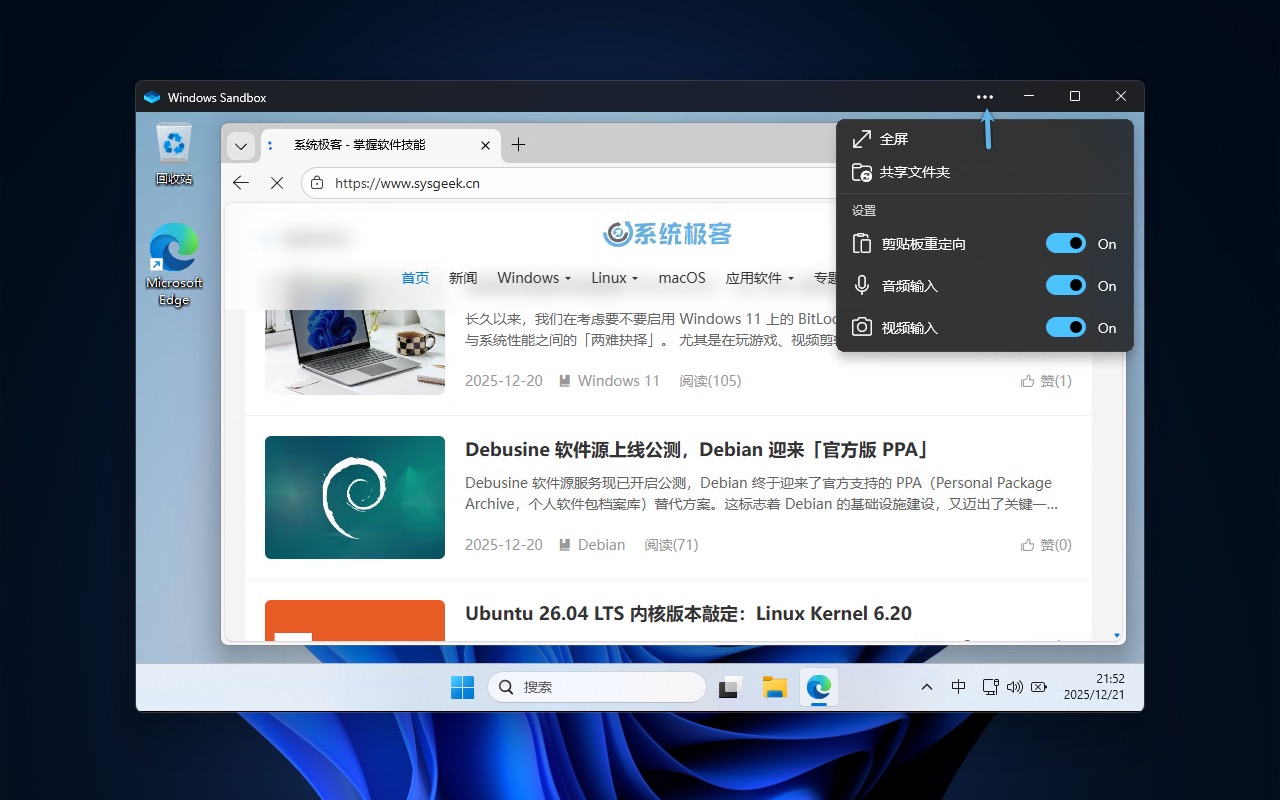This screenshot has height=800, width=1280.
Task: Open the 系统极客 site logo
Action: pos(666,234)
